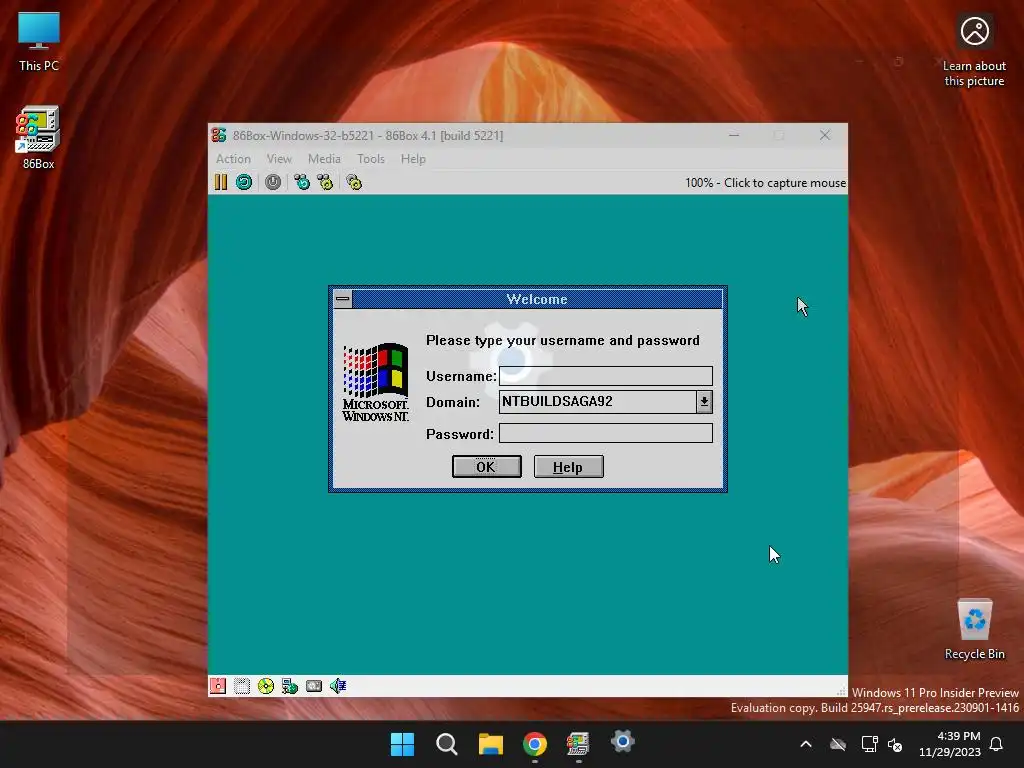
Task: Expand the Domain dropdown arrow
Action: click(x=704, y=402)
